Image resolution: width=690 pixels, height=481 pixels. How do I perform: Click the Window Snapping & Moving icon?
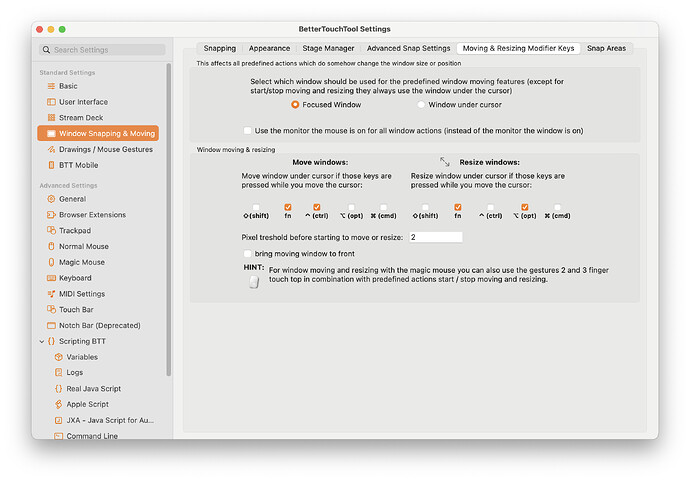coord(51,133)
